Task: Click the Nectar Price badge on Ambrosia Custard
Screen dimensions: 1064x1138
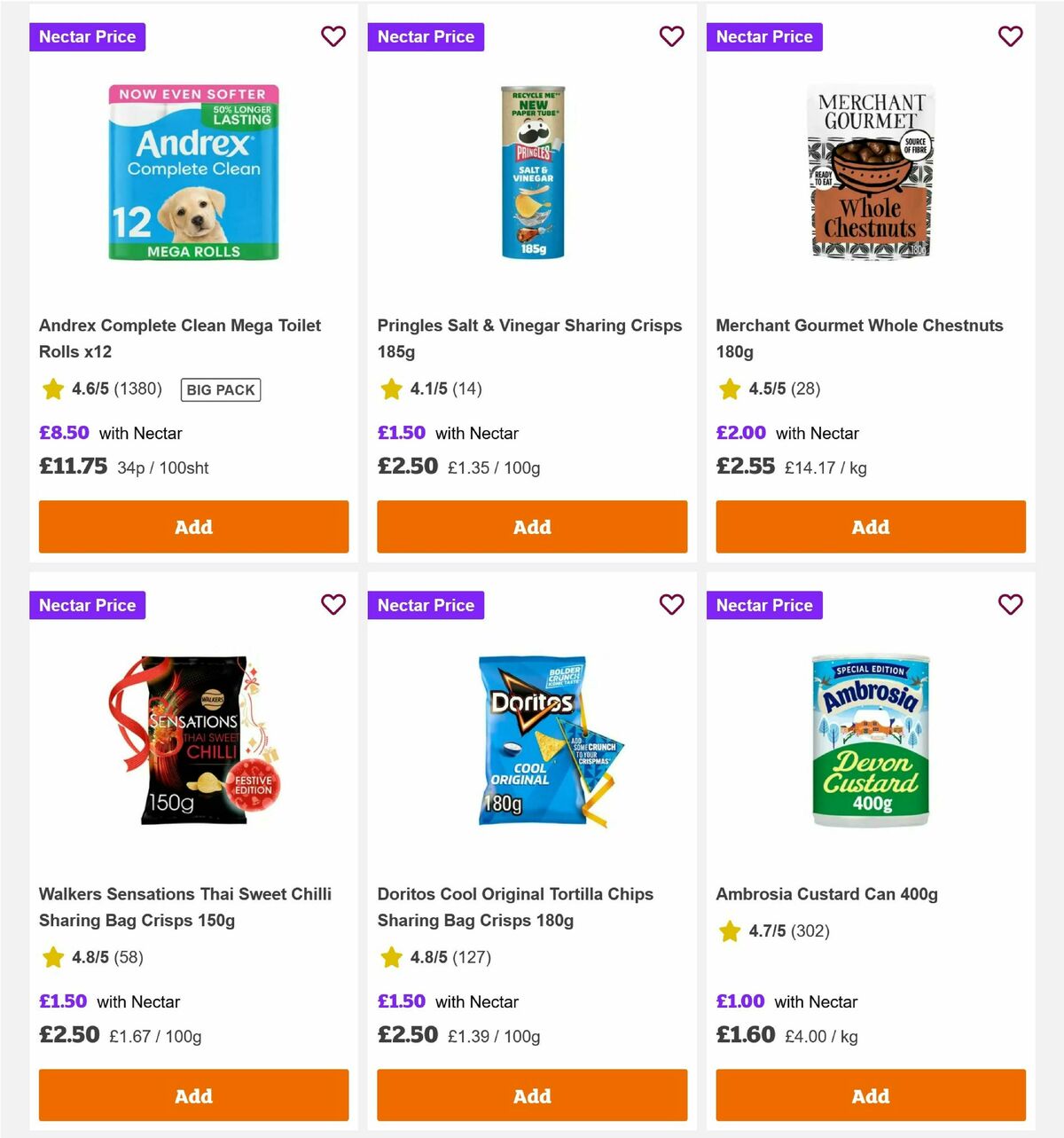Action: pyautogui.click(x=764, y=605)
